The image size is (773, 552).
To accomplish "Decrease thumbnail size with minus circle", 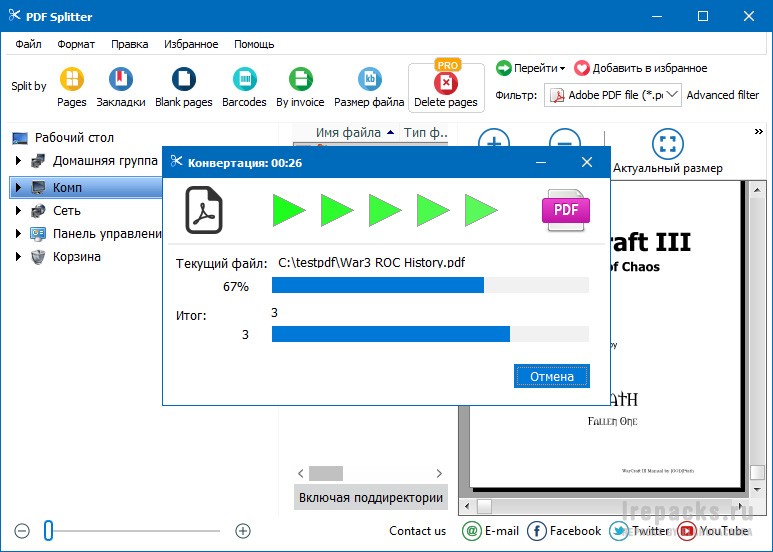I will (22, 531).
